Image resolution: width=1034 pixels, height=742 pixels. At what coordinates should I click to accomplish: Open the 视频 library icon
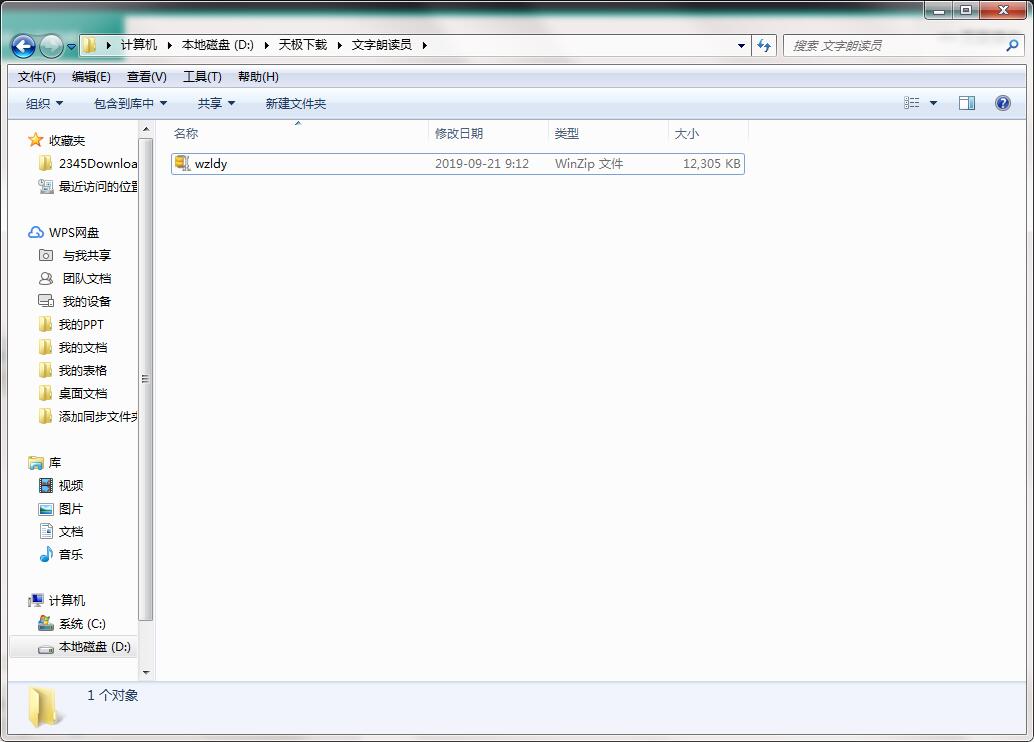(46, 485)
